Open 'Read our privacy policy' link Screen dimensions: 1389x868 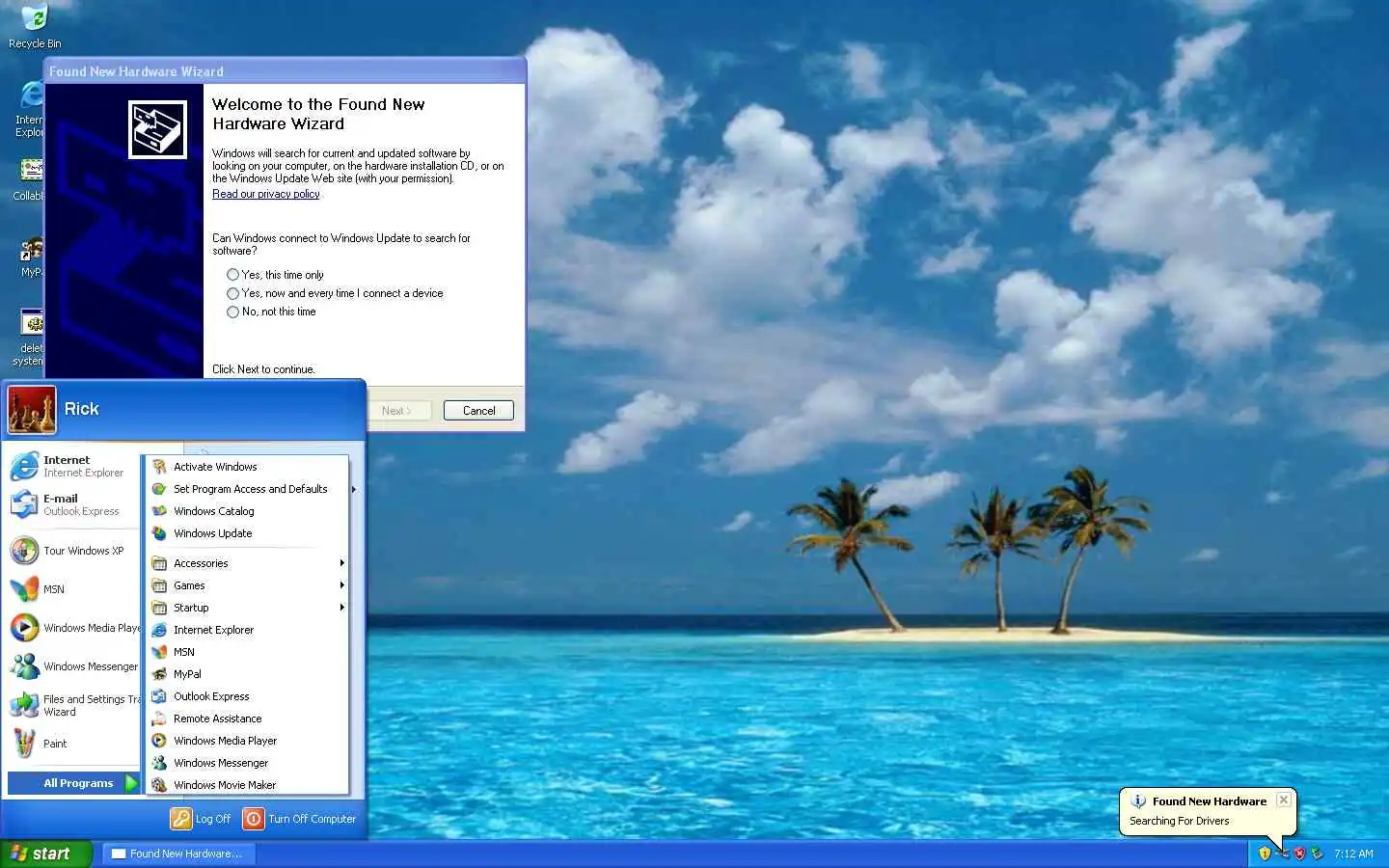pyautogui.click(x=265, y=194)
